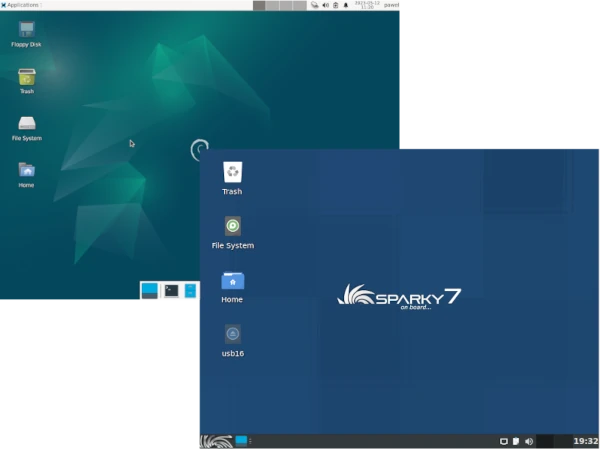Launch the Terminal emulator from the bottom dock
This screenshot has width=600, height=450.
click(171, 291)
